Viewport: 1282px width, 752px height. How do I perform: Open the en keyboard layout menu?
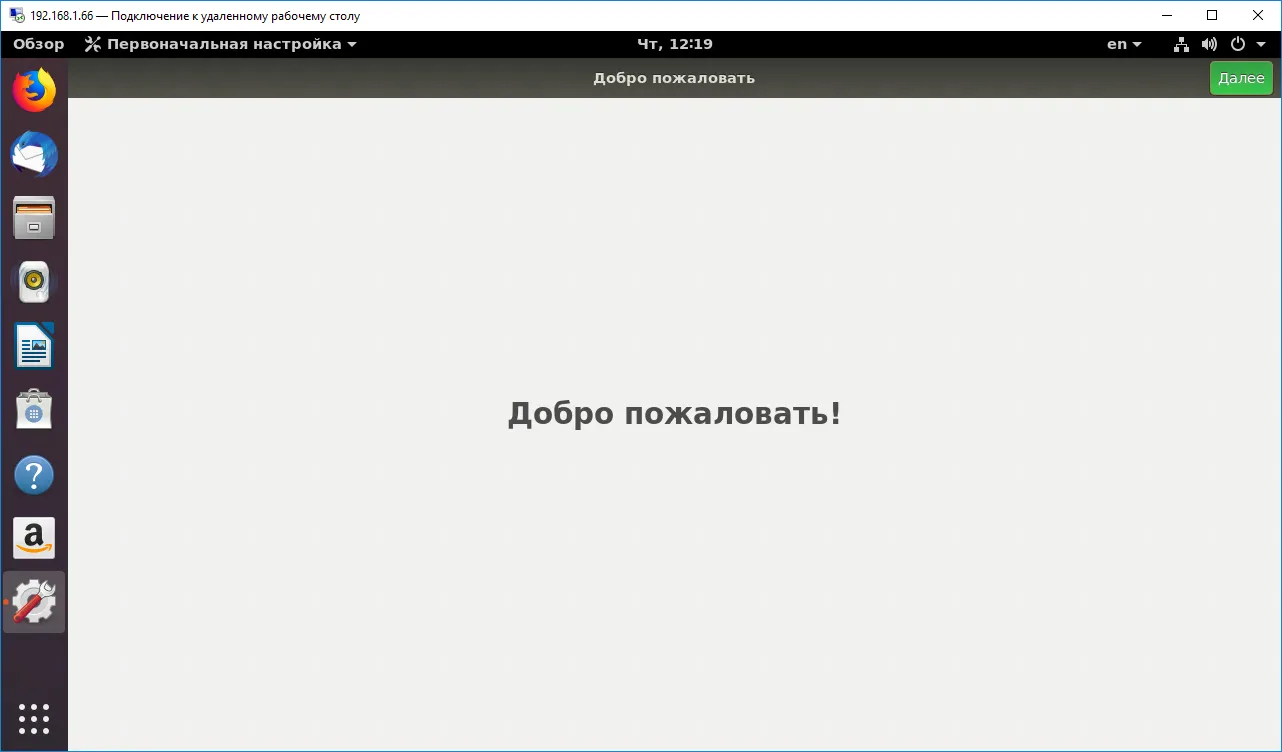(1124, 44)
